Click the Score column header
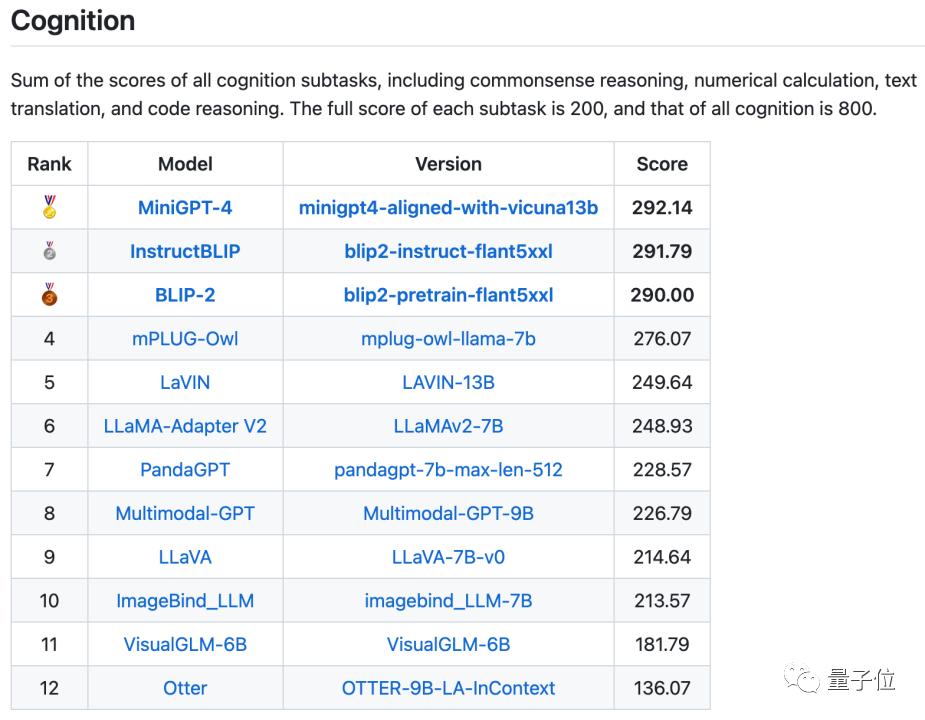This screenshot has height=720, width=925. [662, 164]
